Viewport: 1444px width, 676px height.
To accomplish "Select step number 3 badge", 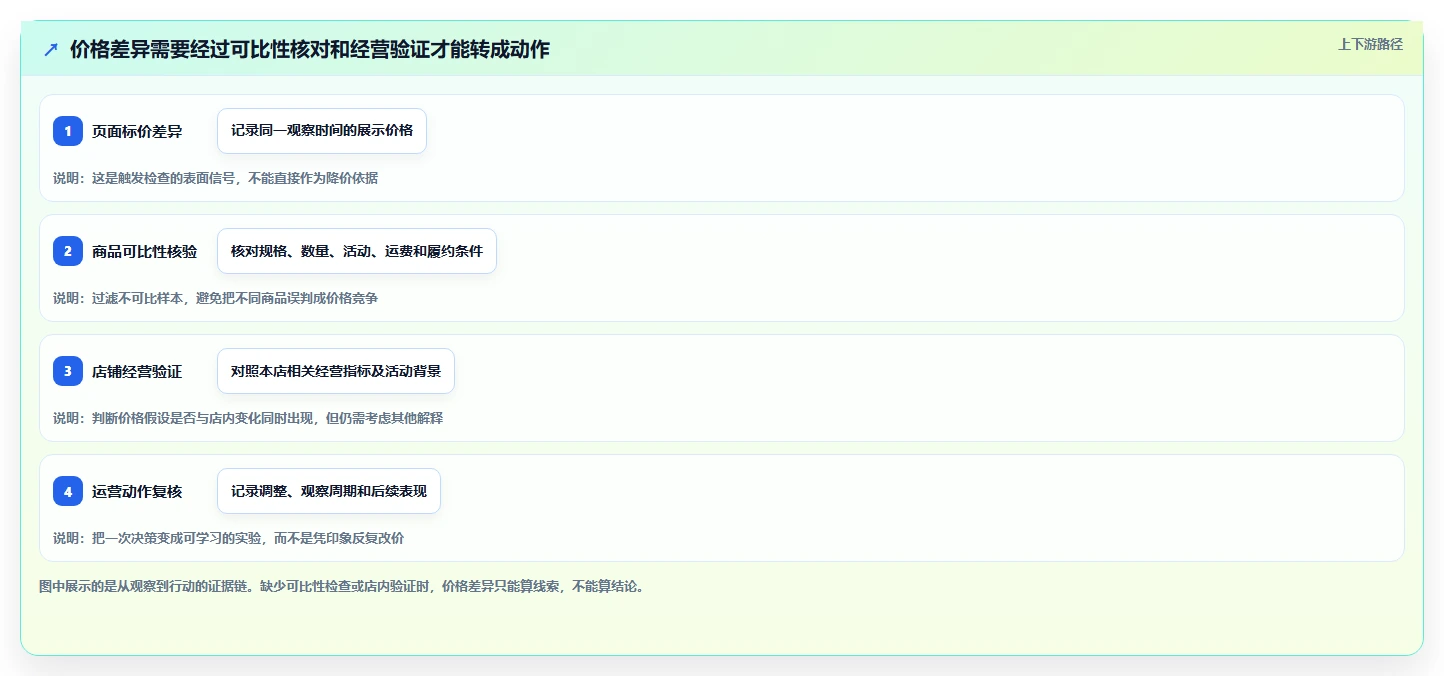I will click(68, 371).
